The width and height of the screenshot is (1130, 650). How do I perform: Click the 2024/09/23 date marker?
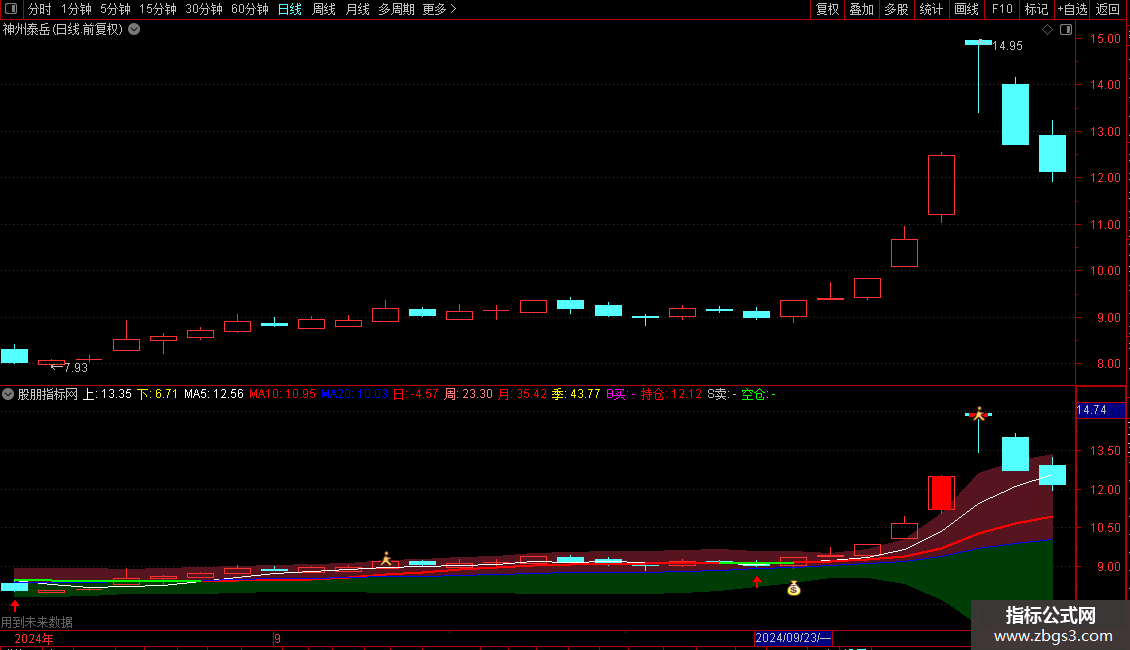click(x=793, y=638)
